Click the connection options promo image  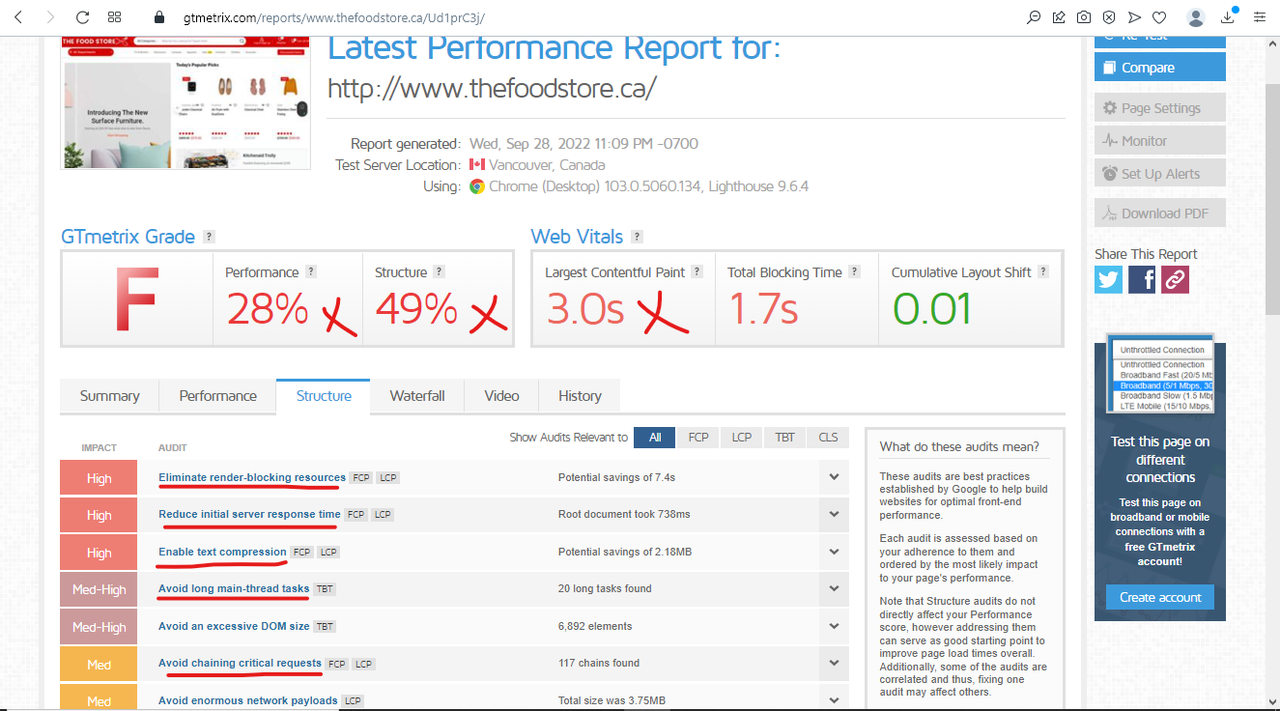(1160, 376)
